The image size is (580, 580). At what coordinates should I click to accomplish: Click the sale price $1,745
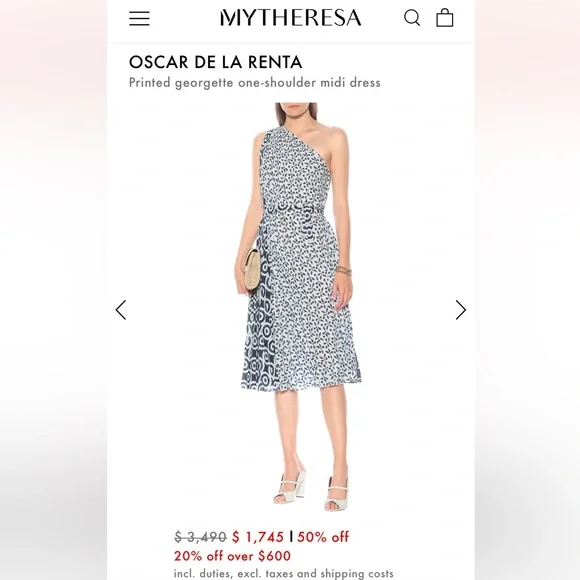pyautogui.click(x=258, y=537)
